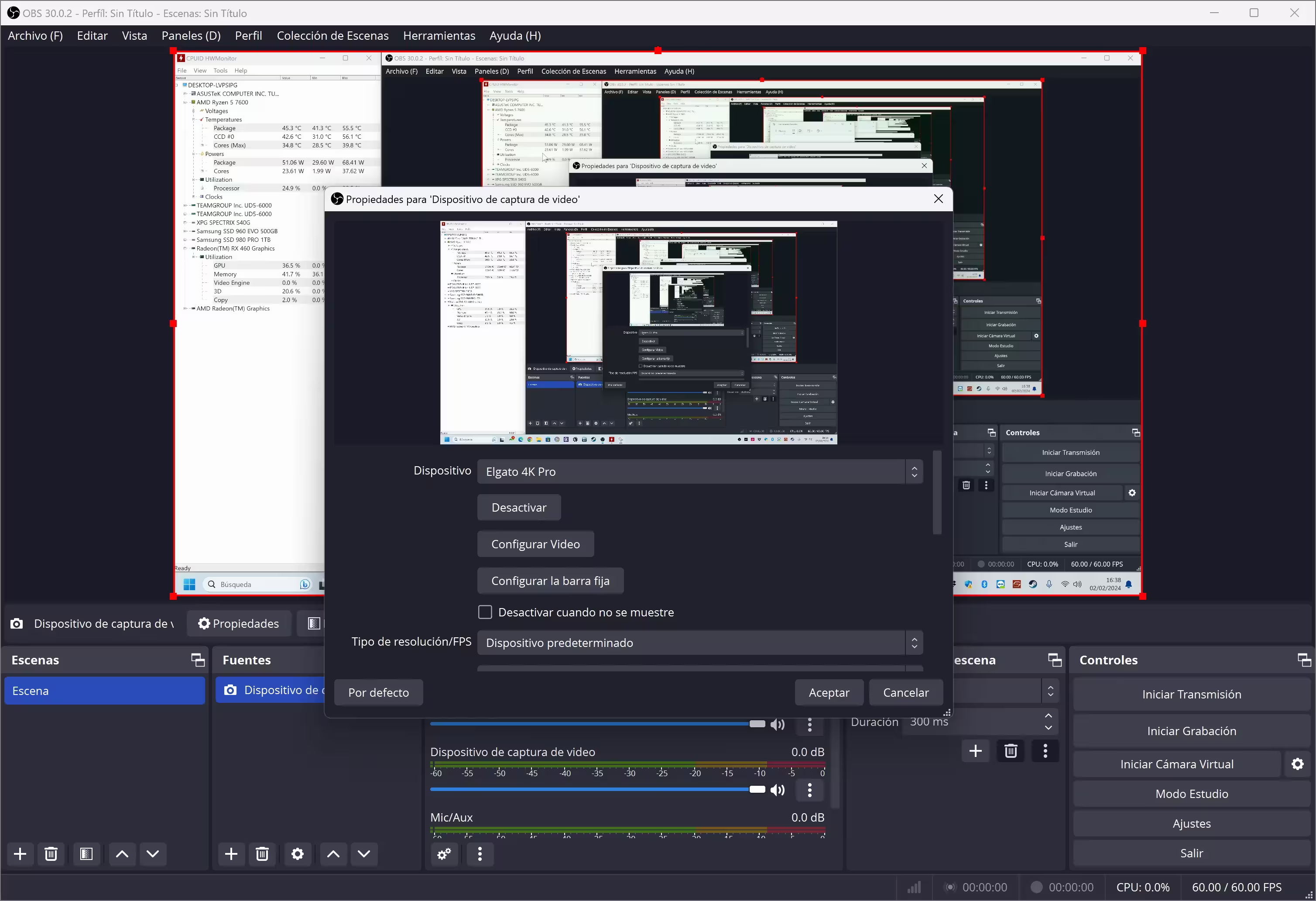This screenshot has height=901, width=1316.
Task: Close the Propiedades dialog
Action: point(938,199)
